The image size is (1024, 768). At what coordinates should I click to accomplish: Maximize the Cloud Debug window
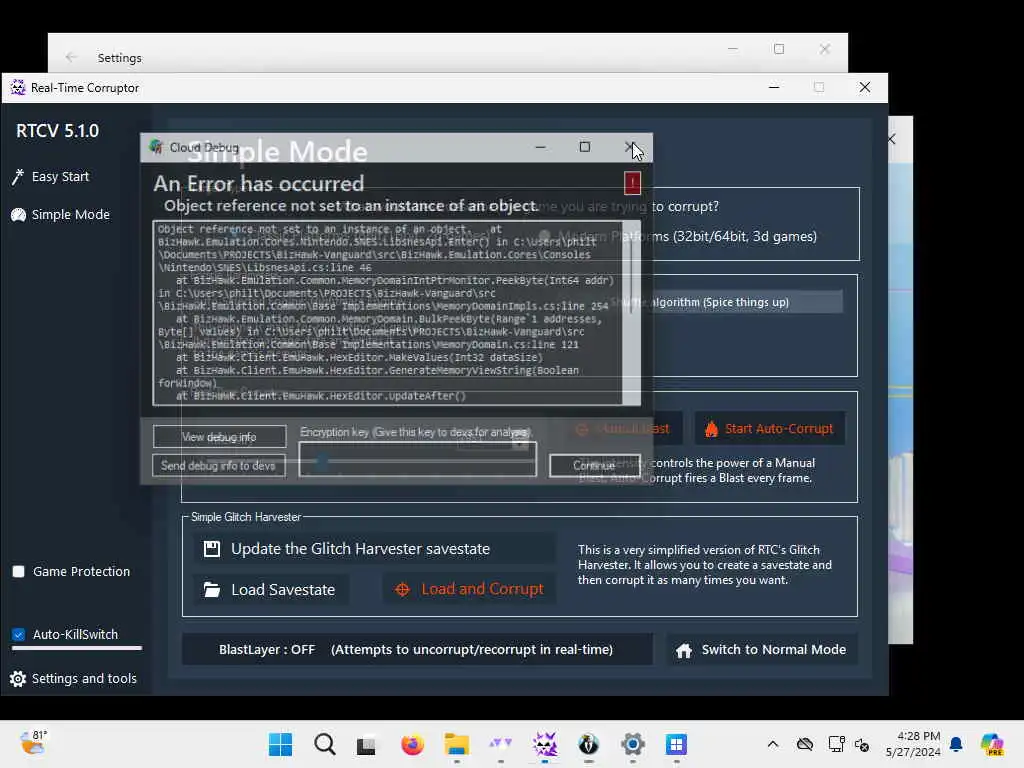pos(584,147)
